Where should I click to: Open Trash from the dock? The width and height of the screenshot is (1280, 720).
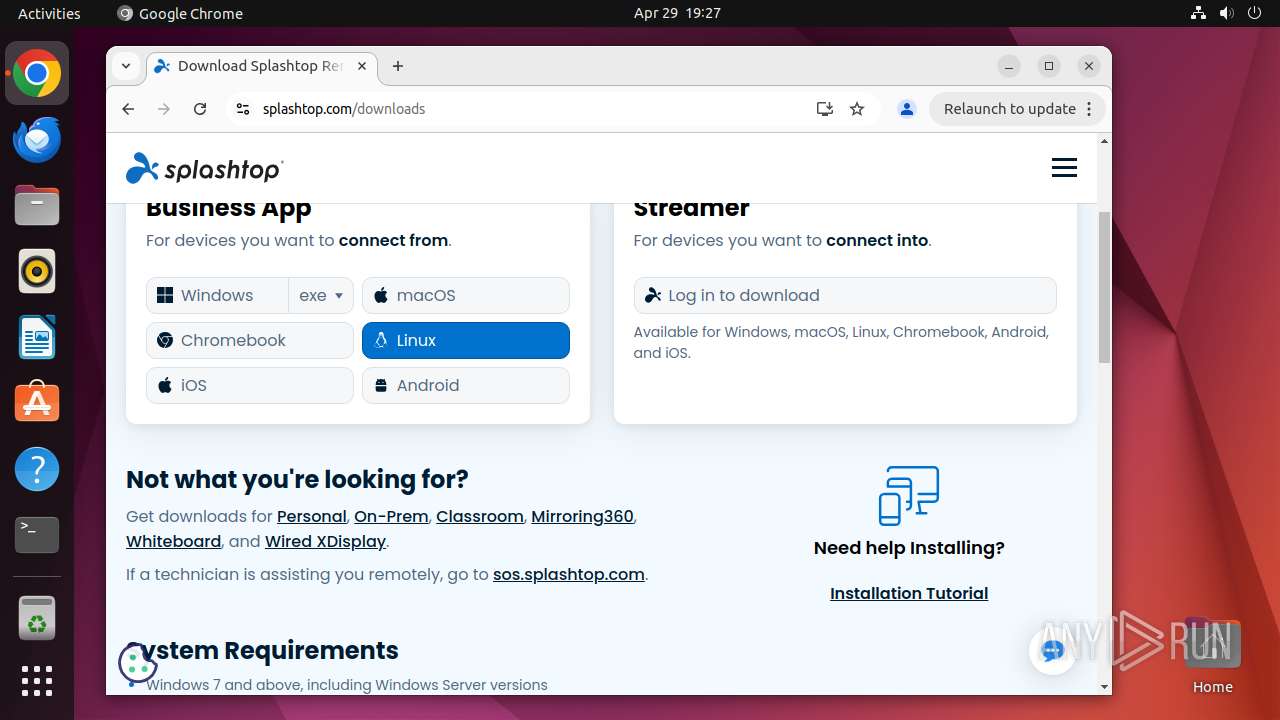tap(37, 618)
